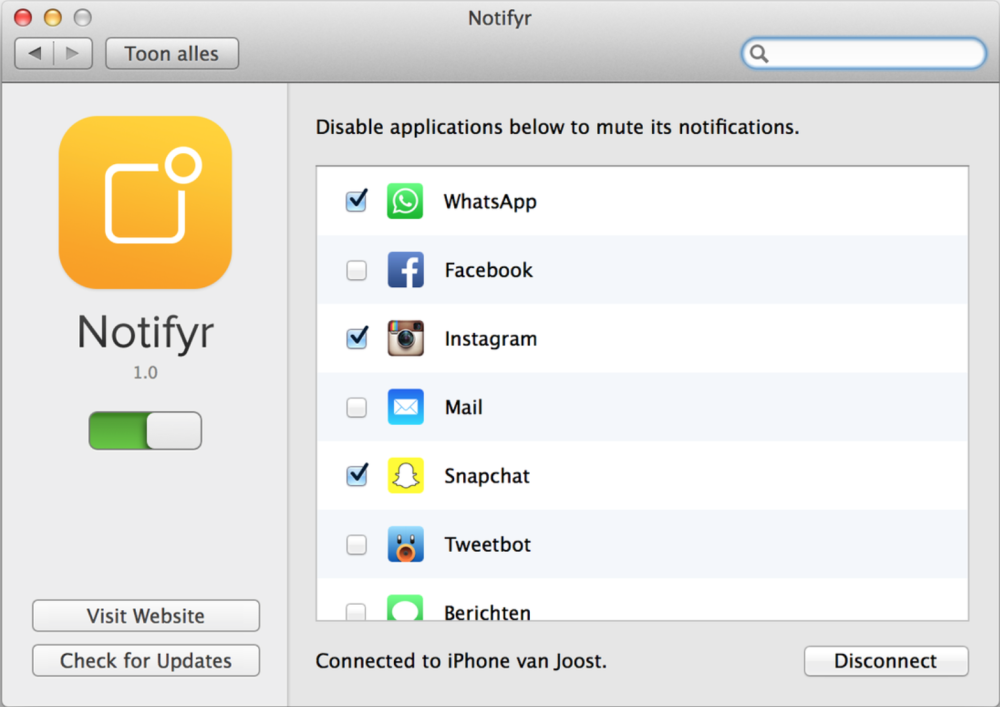Click the Check for Updates button
Screen dimensions: 1000x707
pyautogui.click(x=145, y=661)
